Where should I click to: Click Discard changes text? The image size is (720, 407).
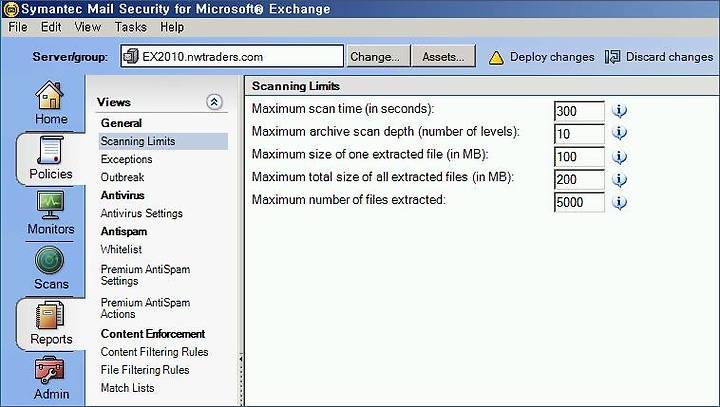point(669,57)
